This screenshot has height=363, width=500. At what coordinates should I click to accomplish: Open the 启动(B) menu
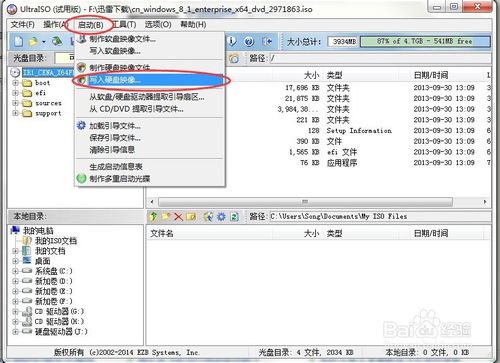(x=90, y=25)
